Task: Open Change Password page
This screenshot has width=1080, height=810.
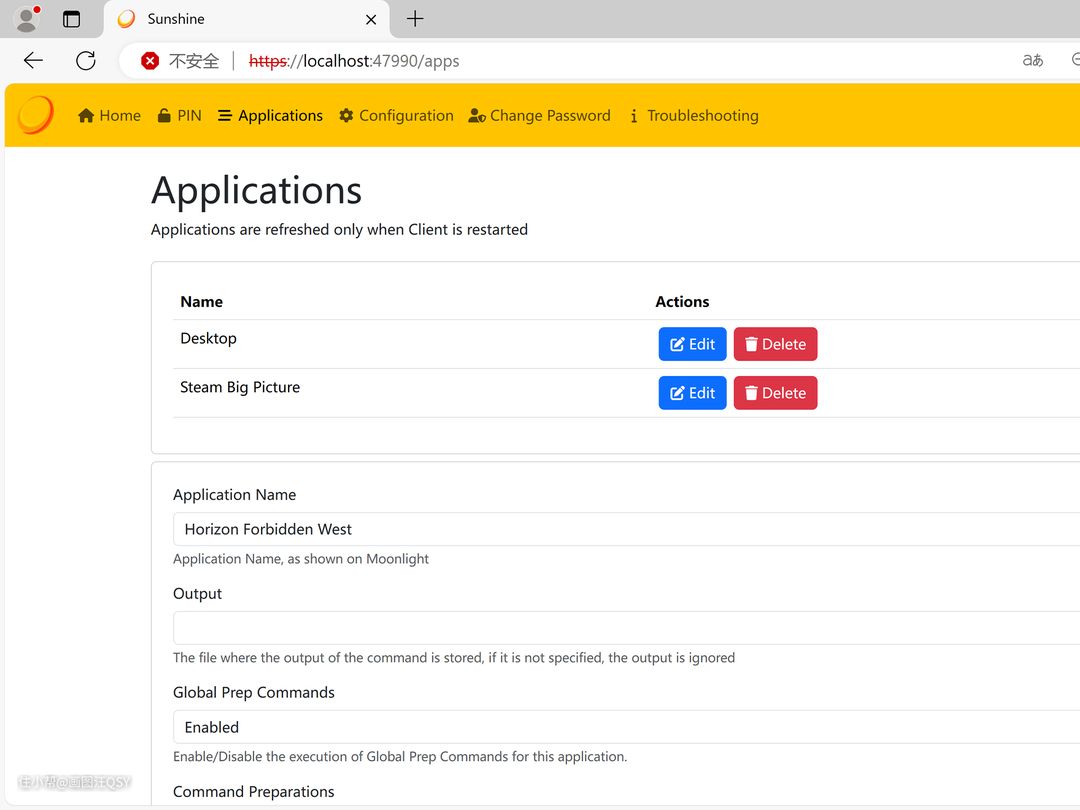Action: [x=539, y=116]
